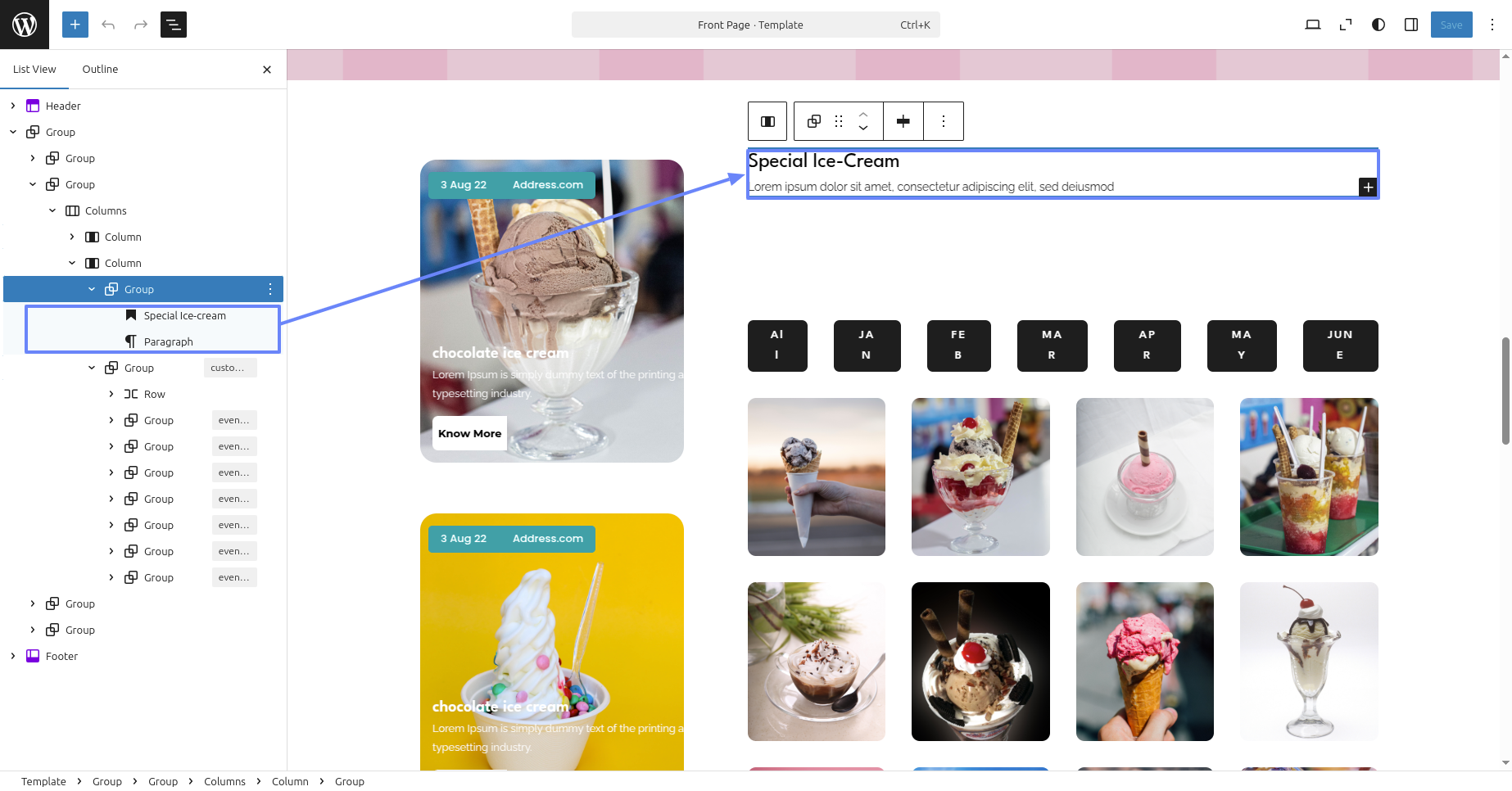Select the Columns block in list

(x=106, y=210)
